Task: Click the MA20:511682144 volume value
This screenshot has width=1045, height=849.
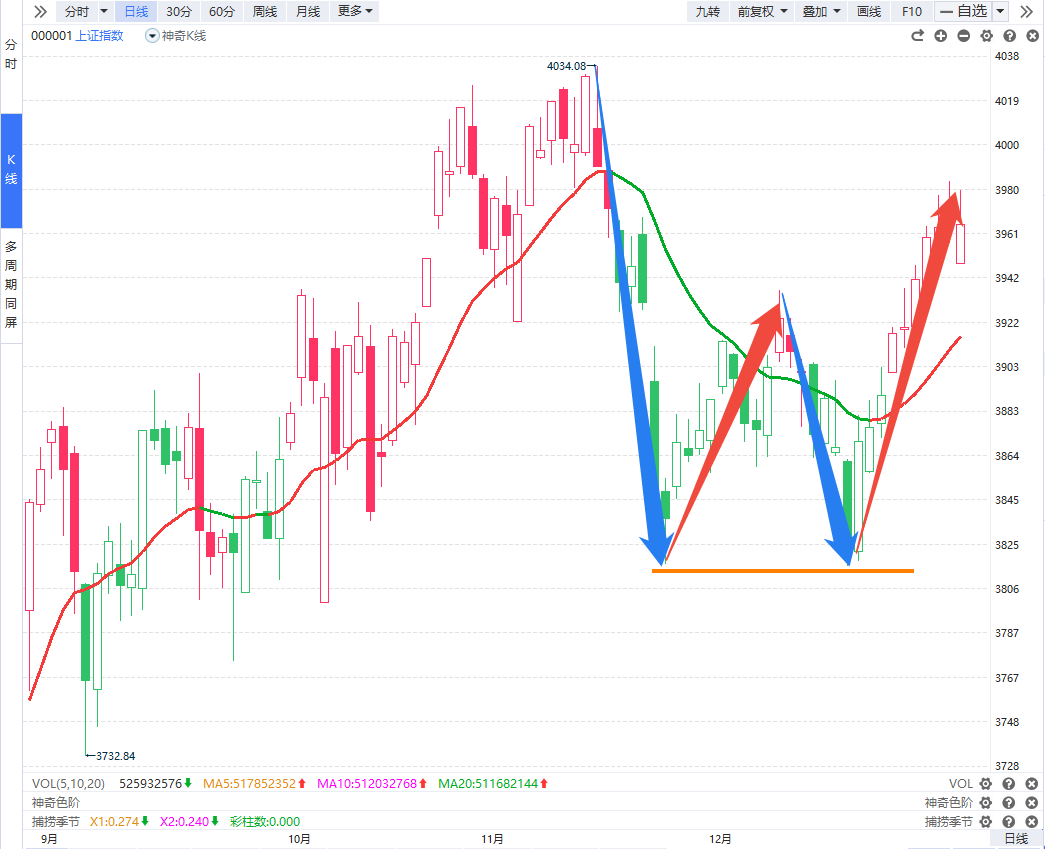Action: 488,784
